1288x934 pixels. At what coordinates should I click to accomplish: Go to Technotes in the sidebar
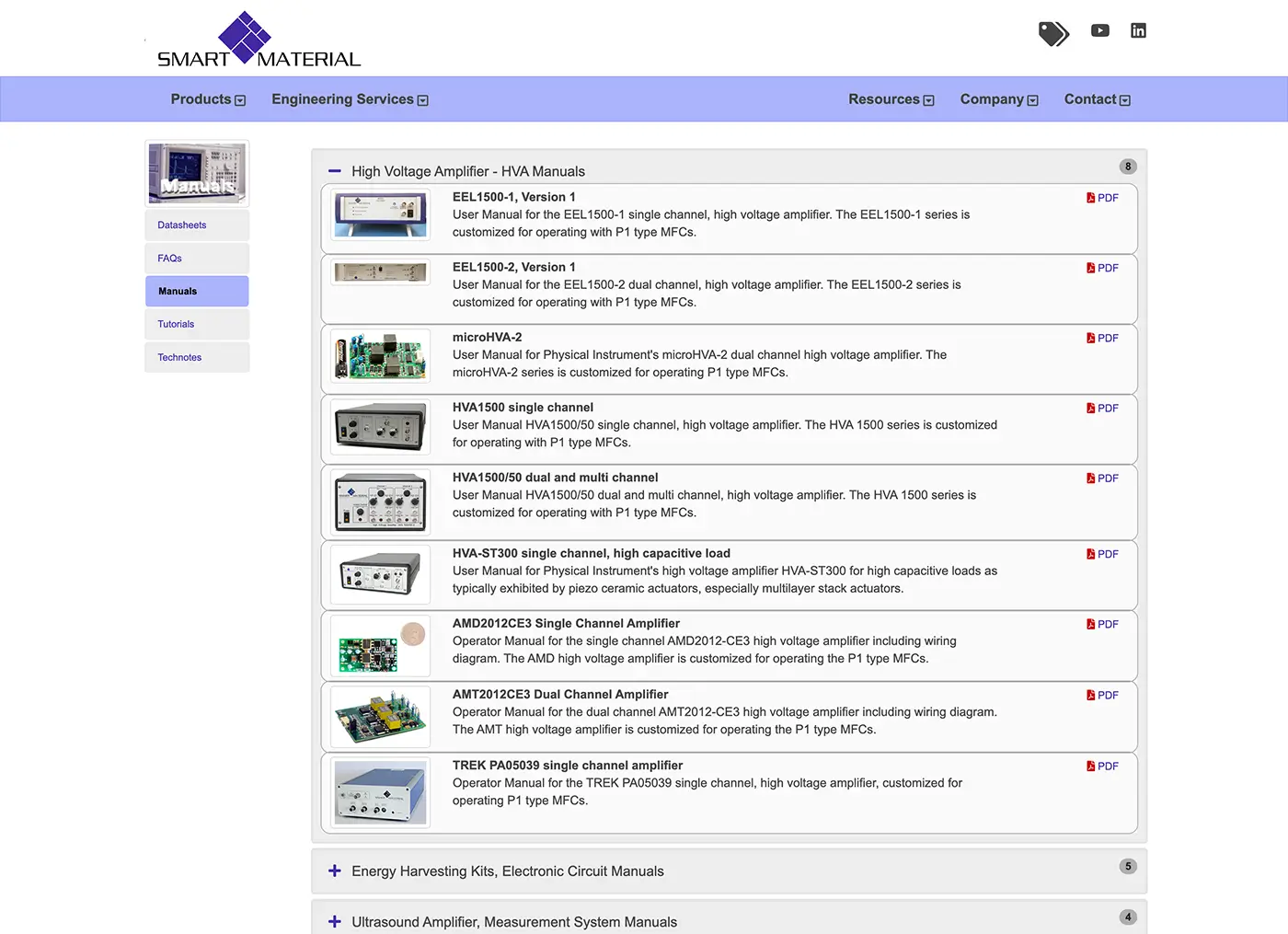pyautogui.click(x=197, y=357)
